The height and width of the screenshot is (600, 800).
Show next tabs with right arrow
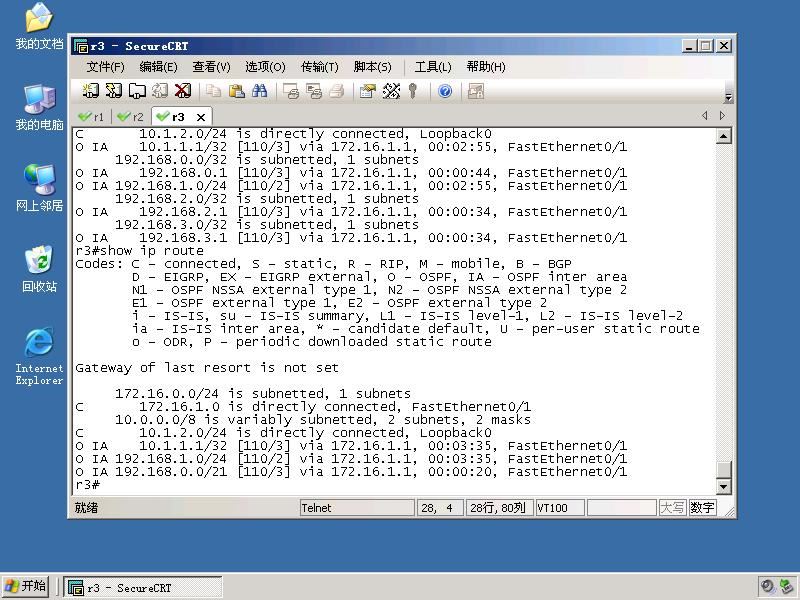(x=722, y=116)
